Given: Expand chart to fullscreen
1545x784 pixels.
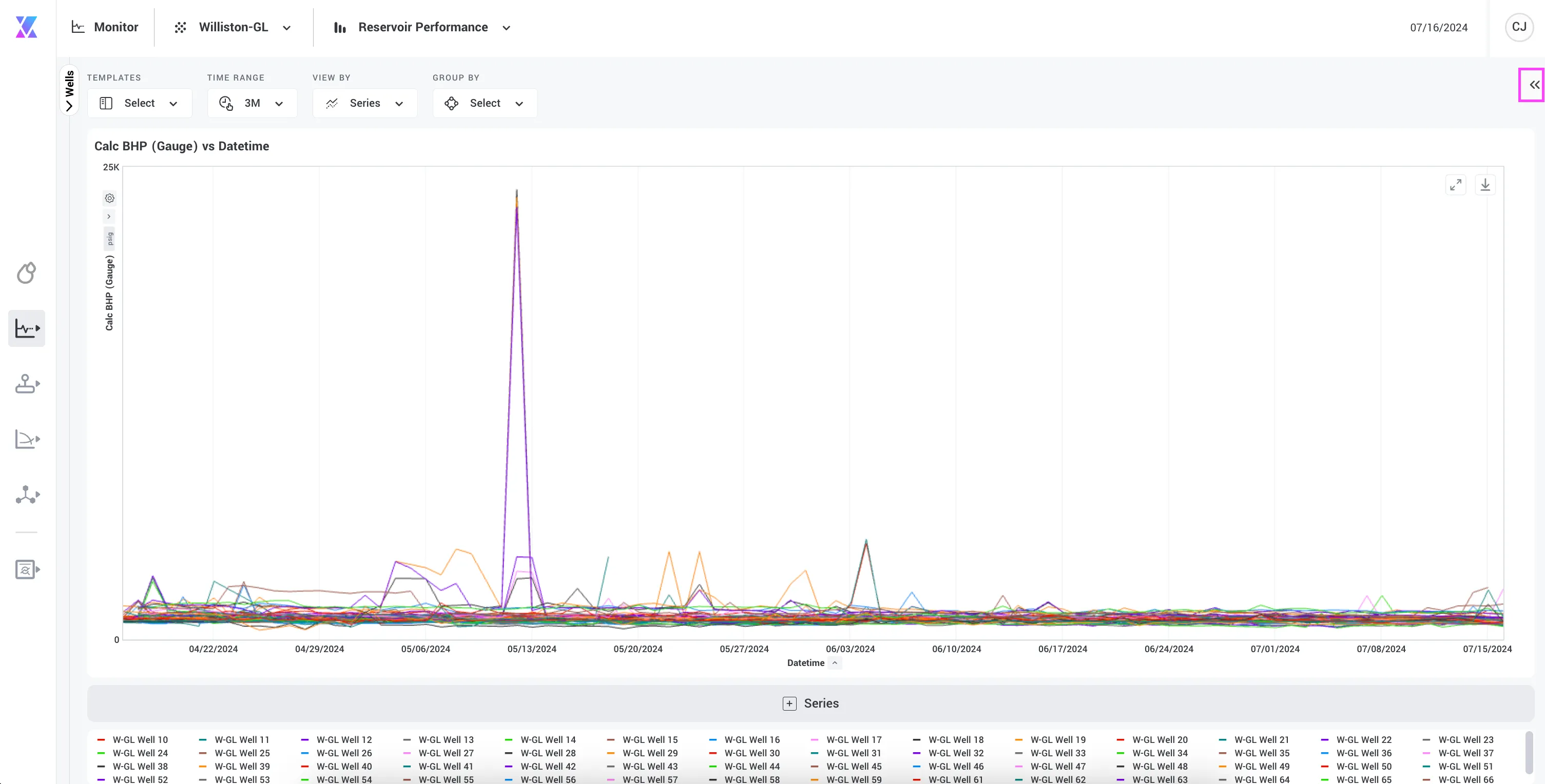Looking at the screenshot, I should (x=1456, y=185).
